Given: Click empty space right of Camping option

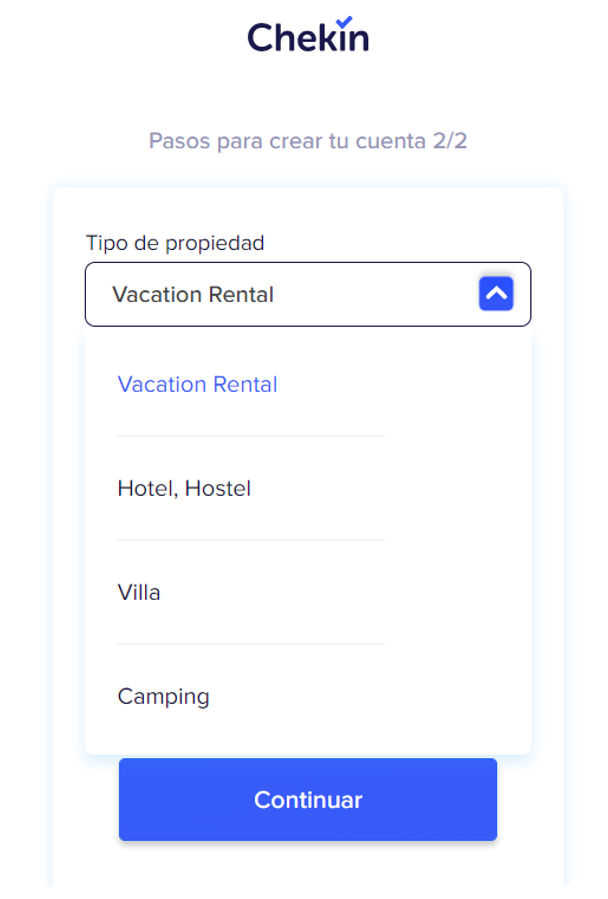Looking at the screenshot, I should [x=400, y=697].
